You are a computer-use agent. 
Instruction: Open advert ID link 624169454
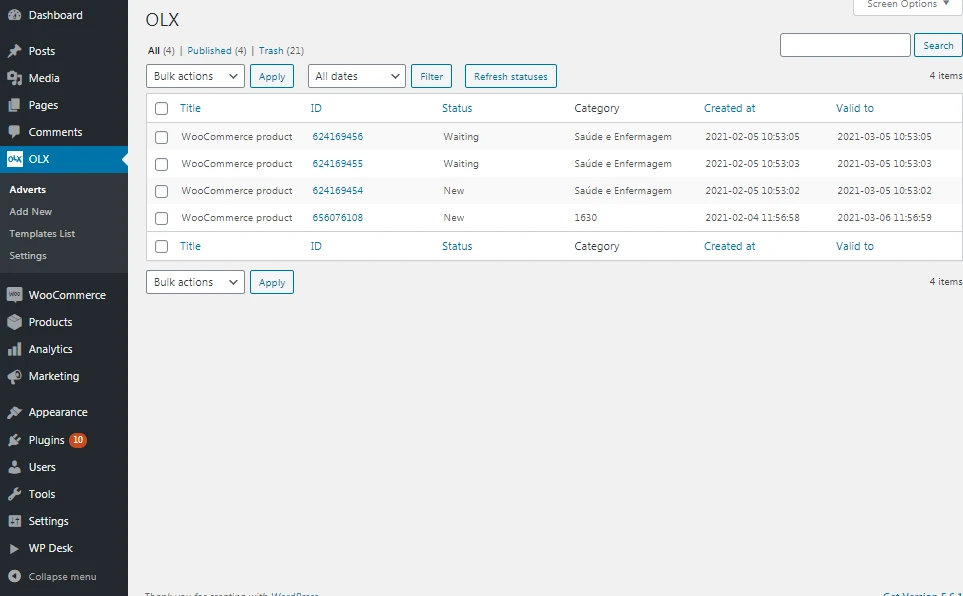(x=338, y=190)
